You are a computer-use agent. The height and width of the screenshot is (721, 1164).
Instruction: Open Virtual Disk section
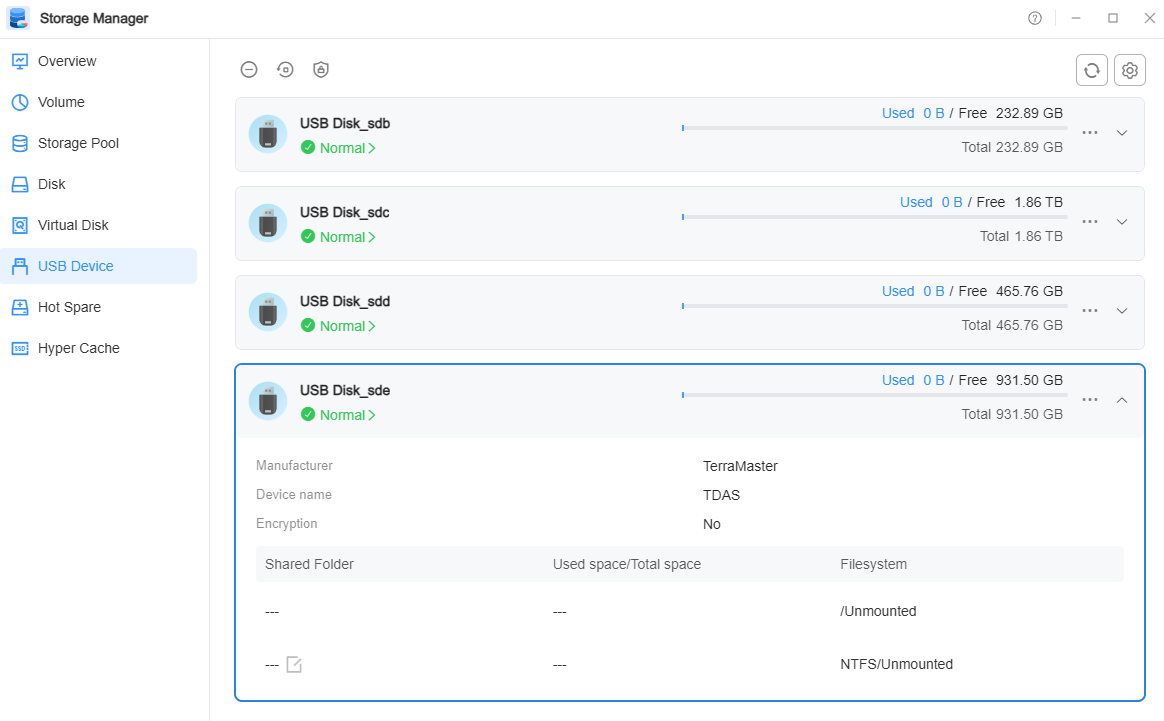(x=99, y=225)
